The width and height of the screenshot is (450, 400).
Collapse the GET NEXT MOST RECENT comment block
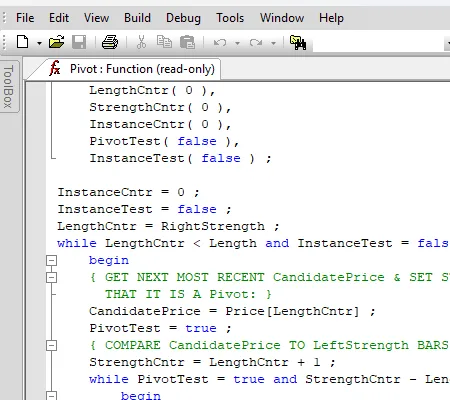click(51, 277)
